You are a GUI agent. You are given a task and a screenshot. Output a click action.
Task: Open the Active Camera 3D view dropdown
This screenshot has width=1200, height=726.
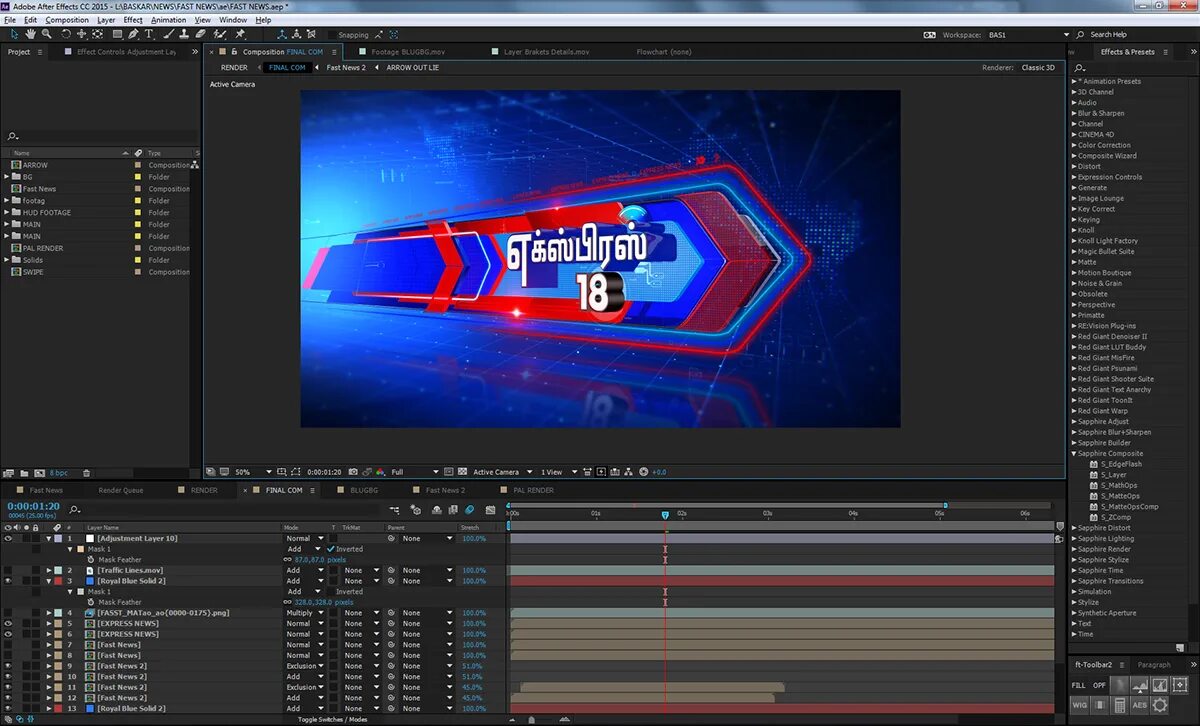503,472
